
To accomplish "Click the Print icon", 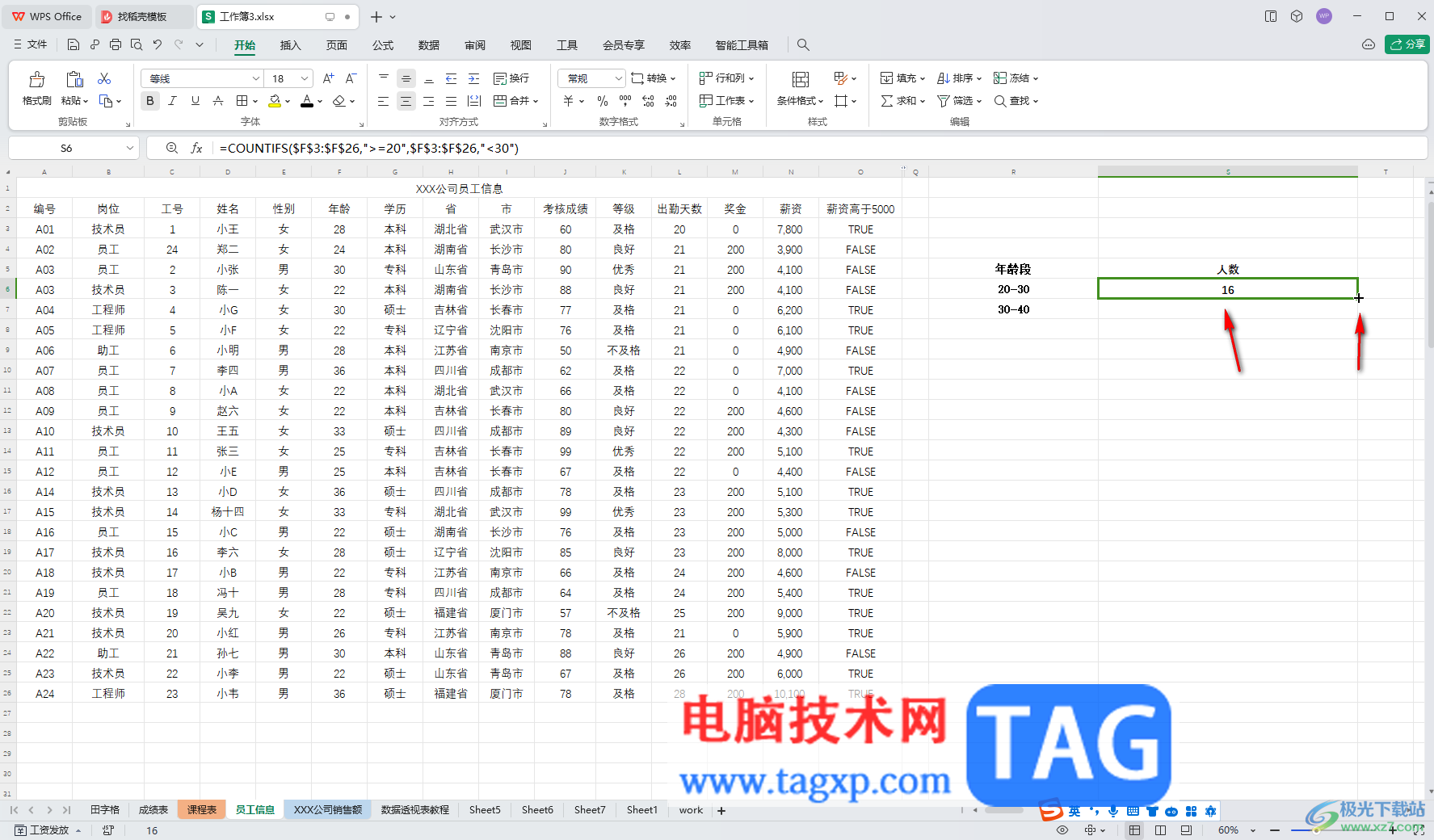I will coord(116,44).
